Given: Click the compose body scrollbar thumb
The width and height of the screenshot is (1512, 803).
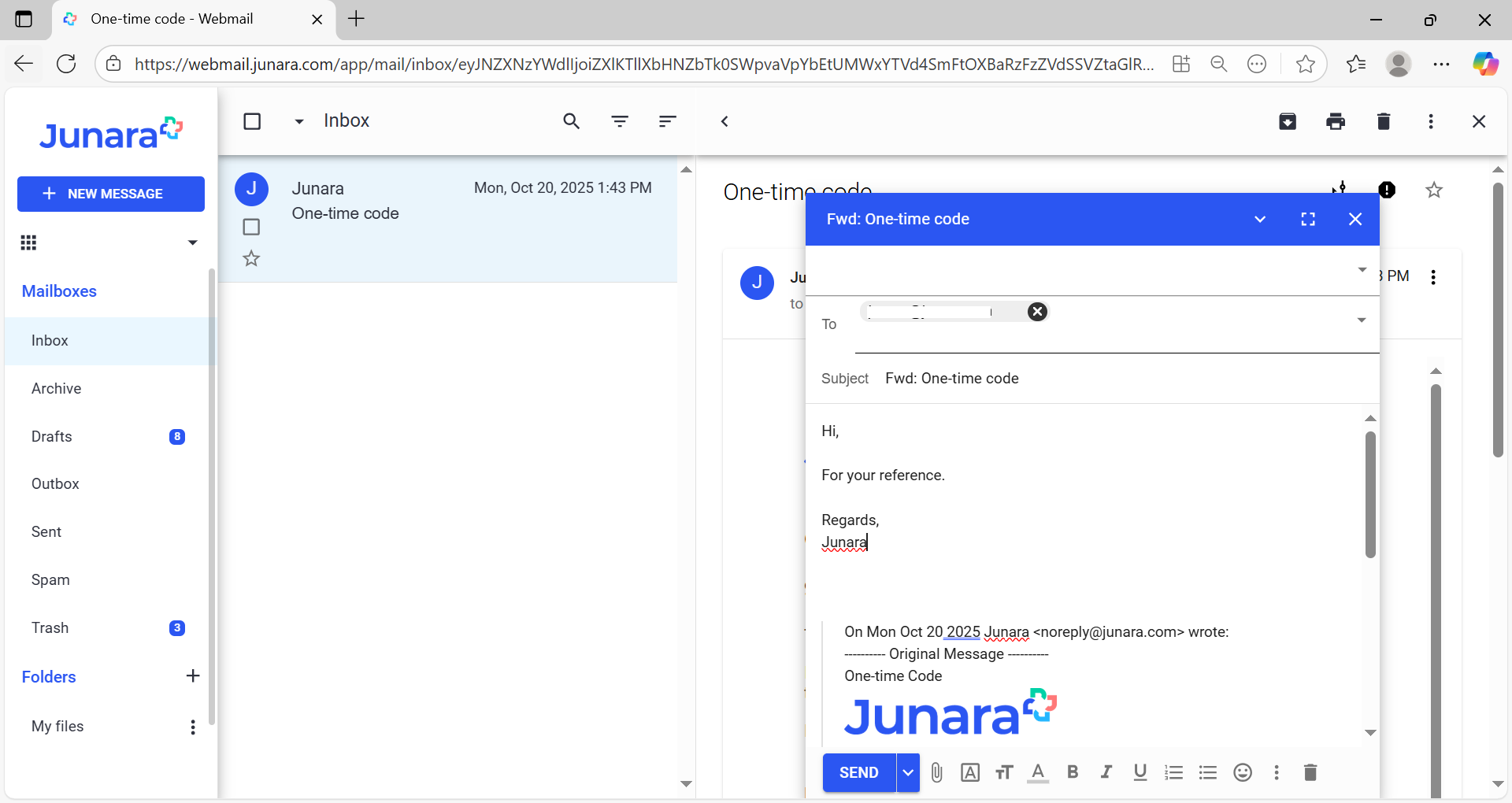Looking at the screenshot, I should point(1370,494).
